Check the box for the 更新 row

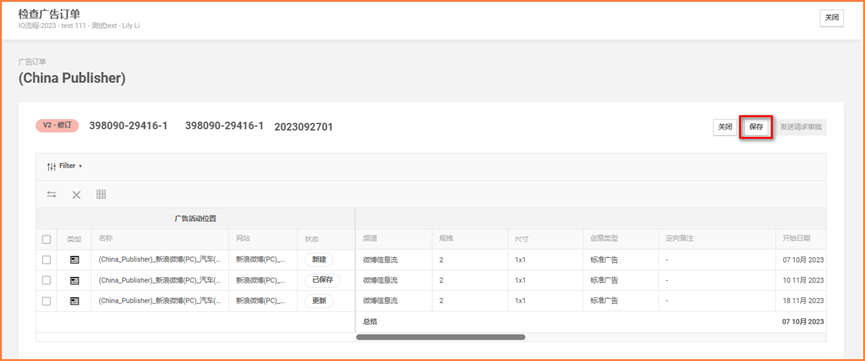[x=46, y=301]
